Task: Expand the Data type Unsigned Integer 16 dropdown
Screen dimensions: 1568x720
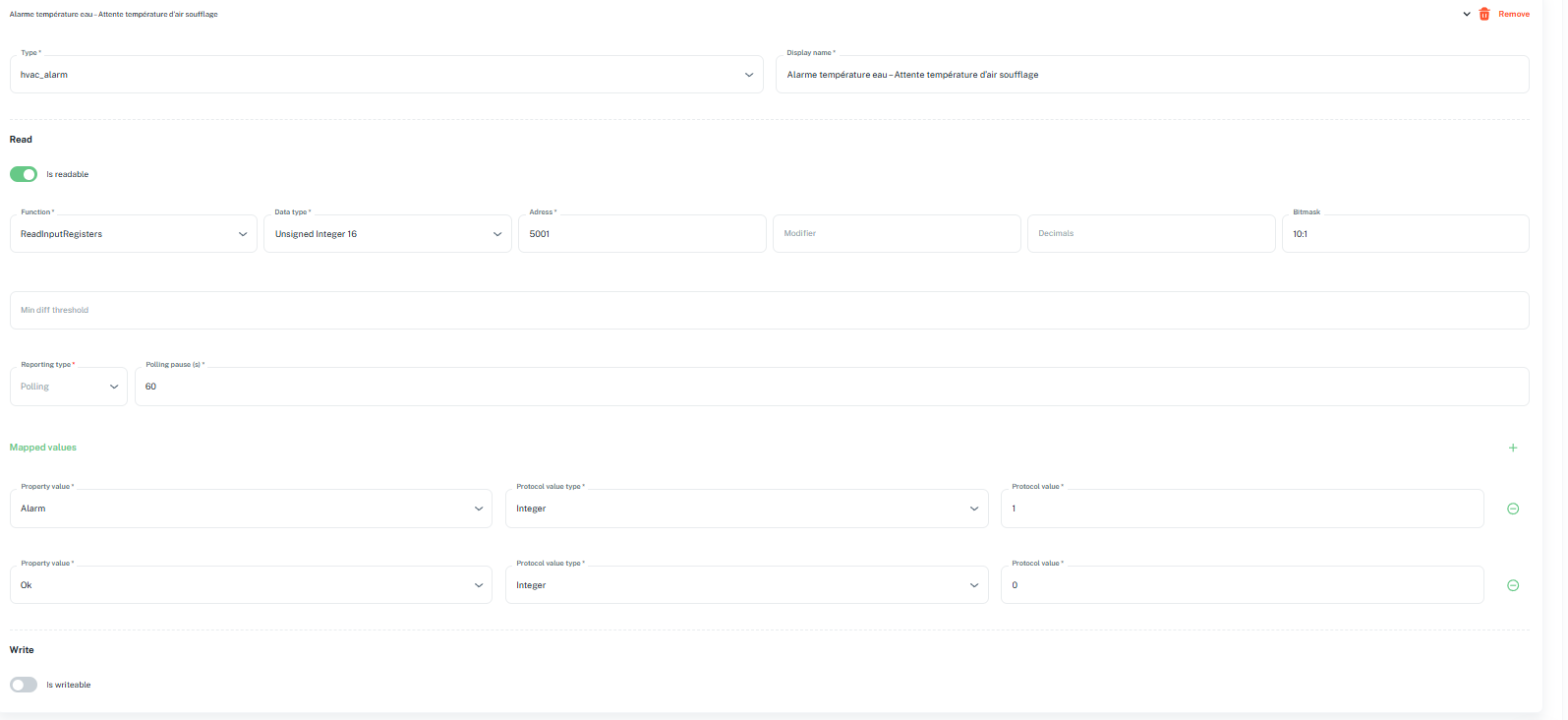Action: [387, 234]
